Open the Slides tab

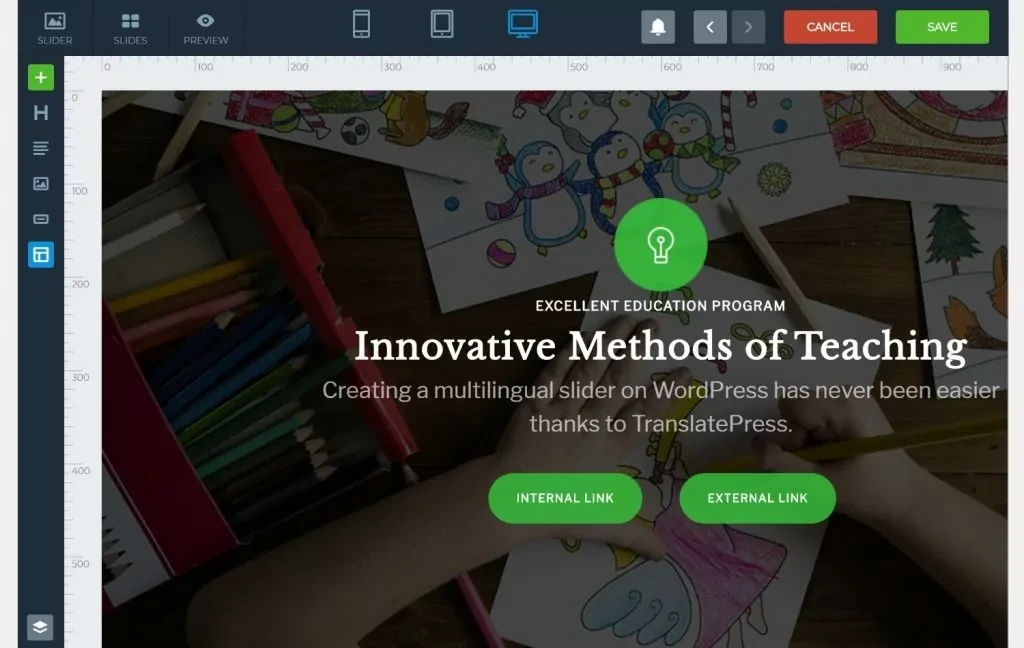[x=130, y=28]
